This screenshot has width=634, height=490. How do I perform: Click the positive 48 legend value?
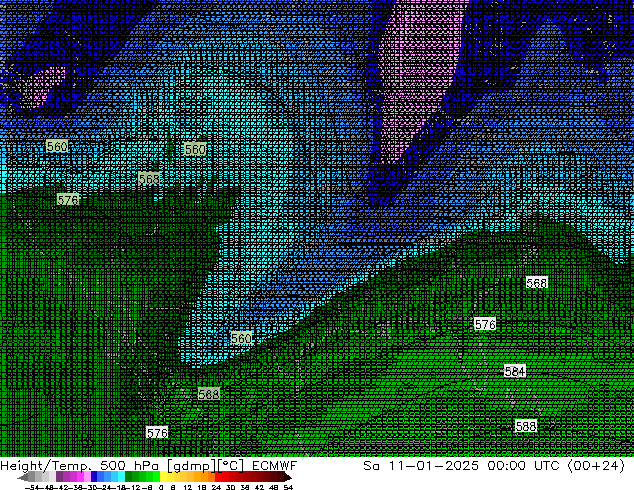click(273, 487)
